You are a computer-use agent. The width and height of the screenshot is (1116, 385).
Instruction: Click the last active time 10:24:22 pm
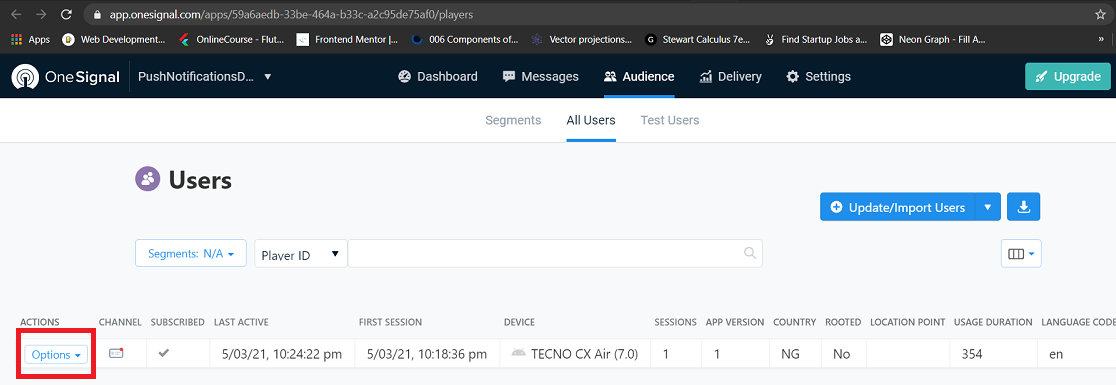pos(306,354)
